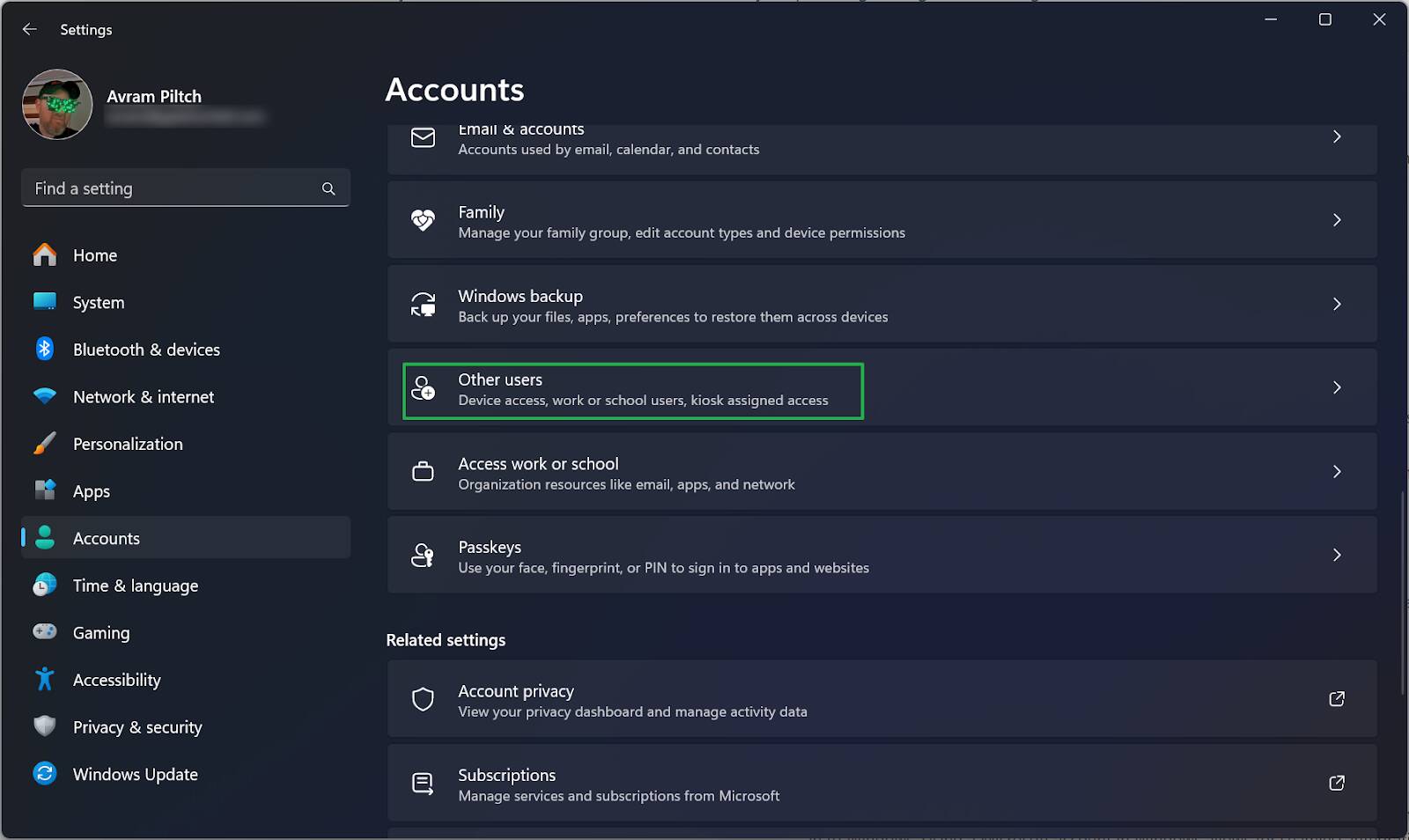The width and height of the screenshot is (1409, 840).
Task: Click the Windows Update sync icon
Action: click(44, 774)
